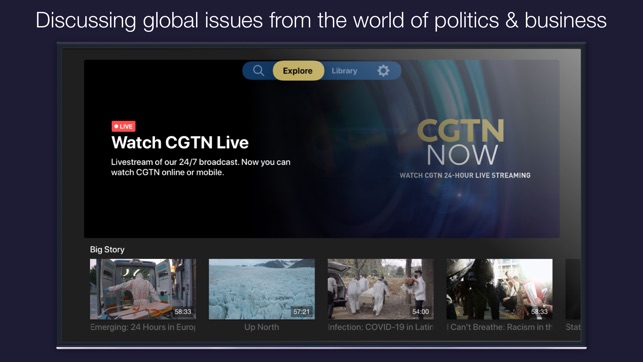Open the Infection: COVID-19 in Latin thumbnail
The width and height of the screenshot is (643, 362).
(x=381, y=289)
